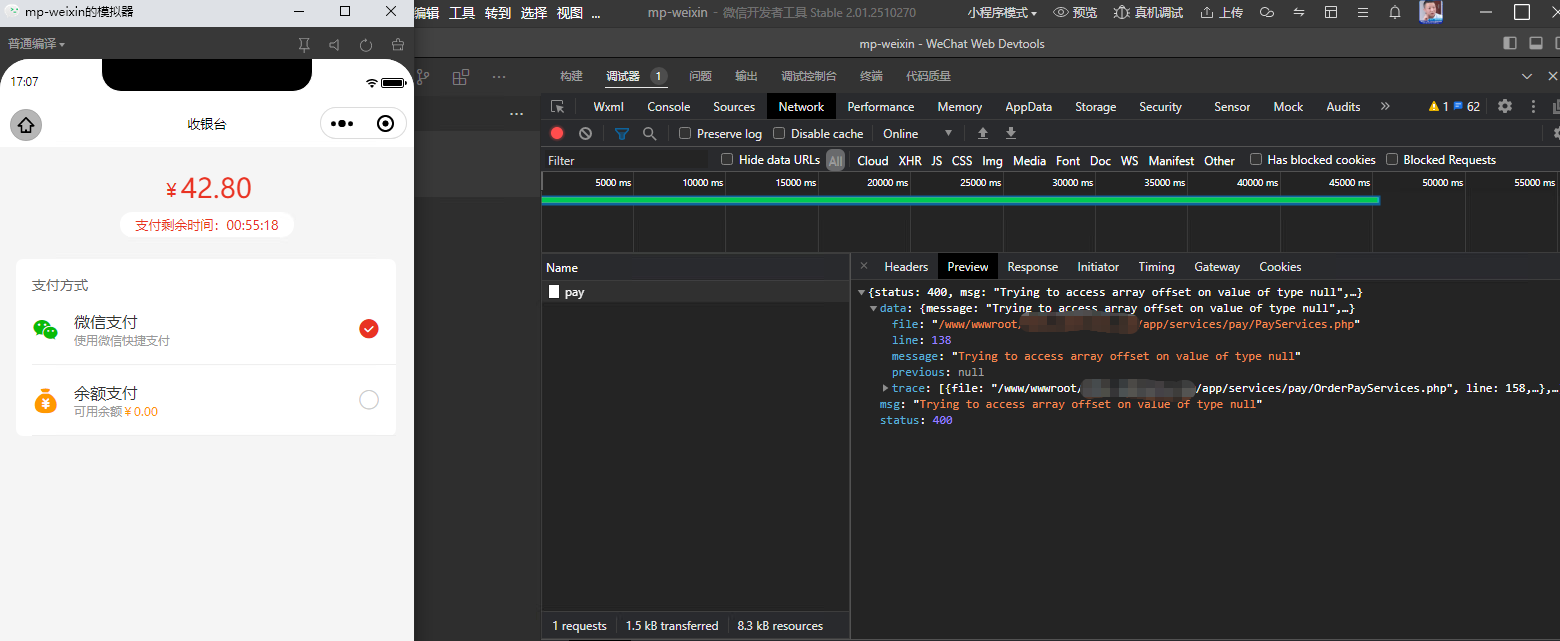Screen dimensions: 1560x641
Task: Select 余额支付 balance payment radio
Action: [x=369, y=400]
